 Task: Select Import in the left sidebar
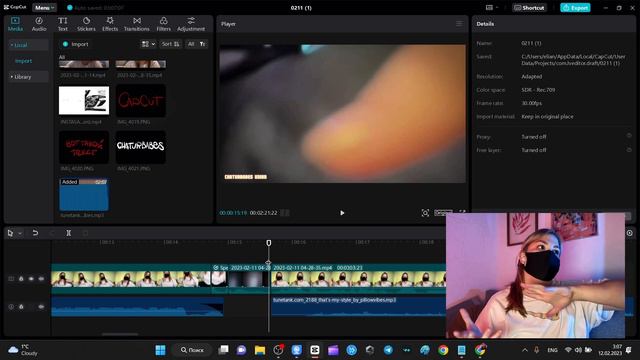pyautogui.click(x=23, y=61)
